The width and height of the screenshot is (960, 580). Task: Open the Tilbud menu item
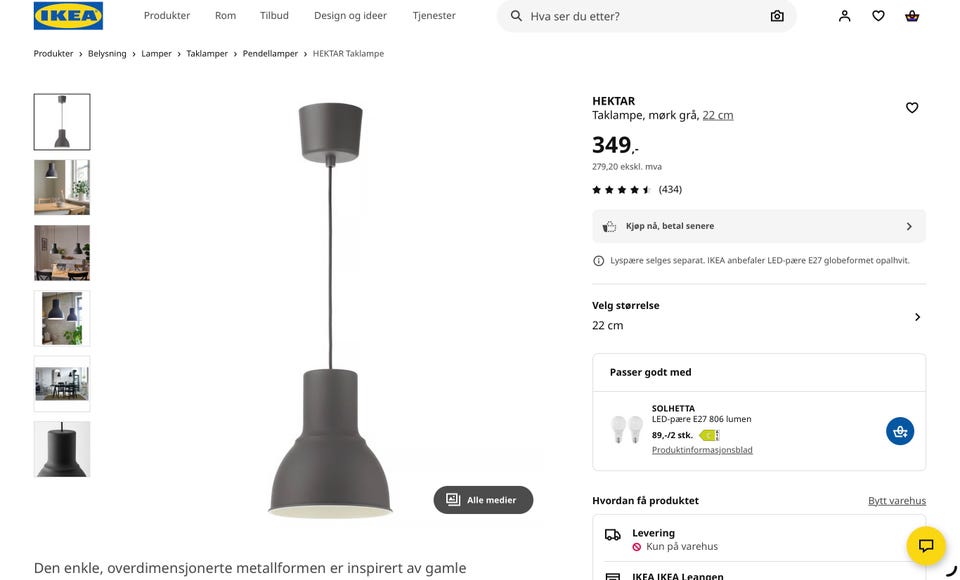[x=274, y=16]
